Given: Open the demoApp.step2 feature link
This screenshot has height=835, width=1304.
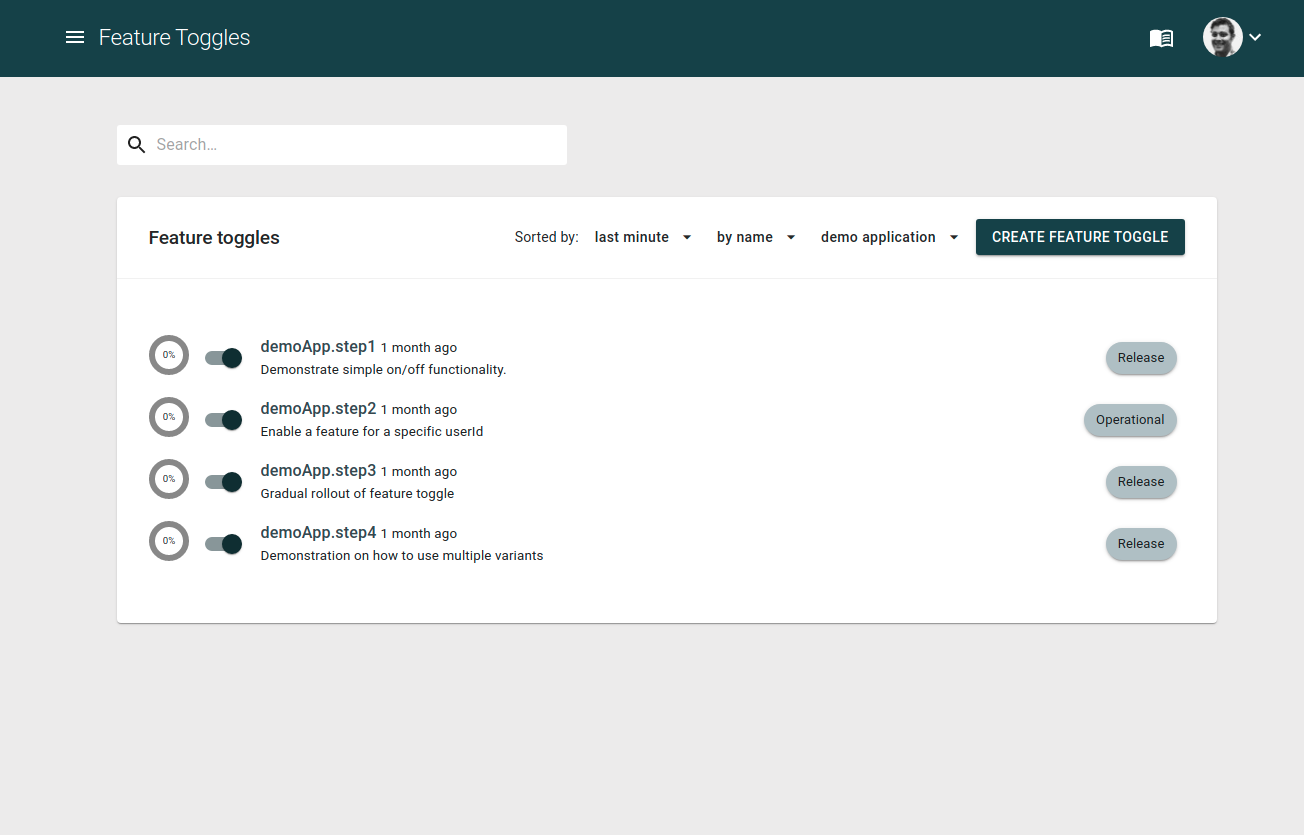Looking at the screenshot, I should point(318,409).
